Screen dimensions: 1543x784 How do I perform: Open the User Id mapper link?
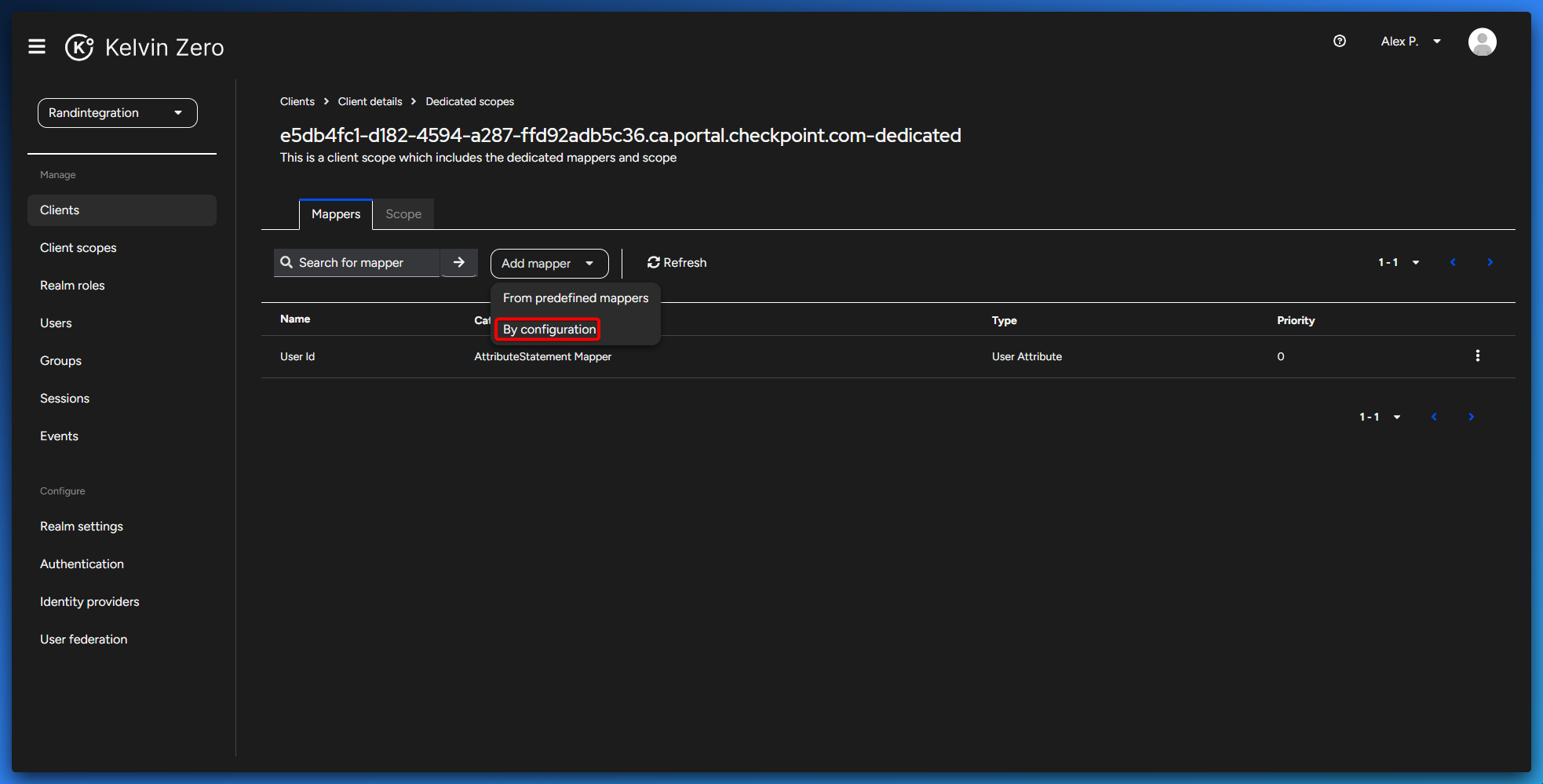(x=297, y=356)
